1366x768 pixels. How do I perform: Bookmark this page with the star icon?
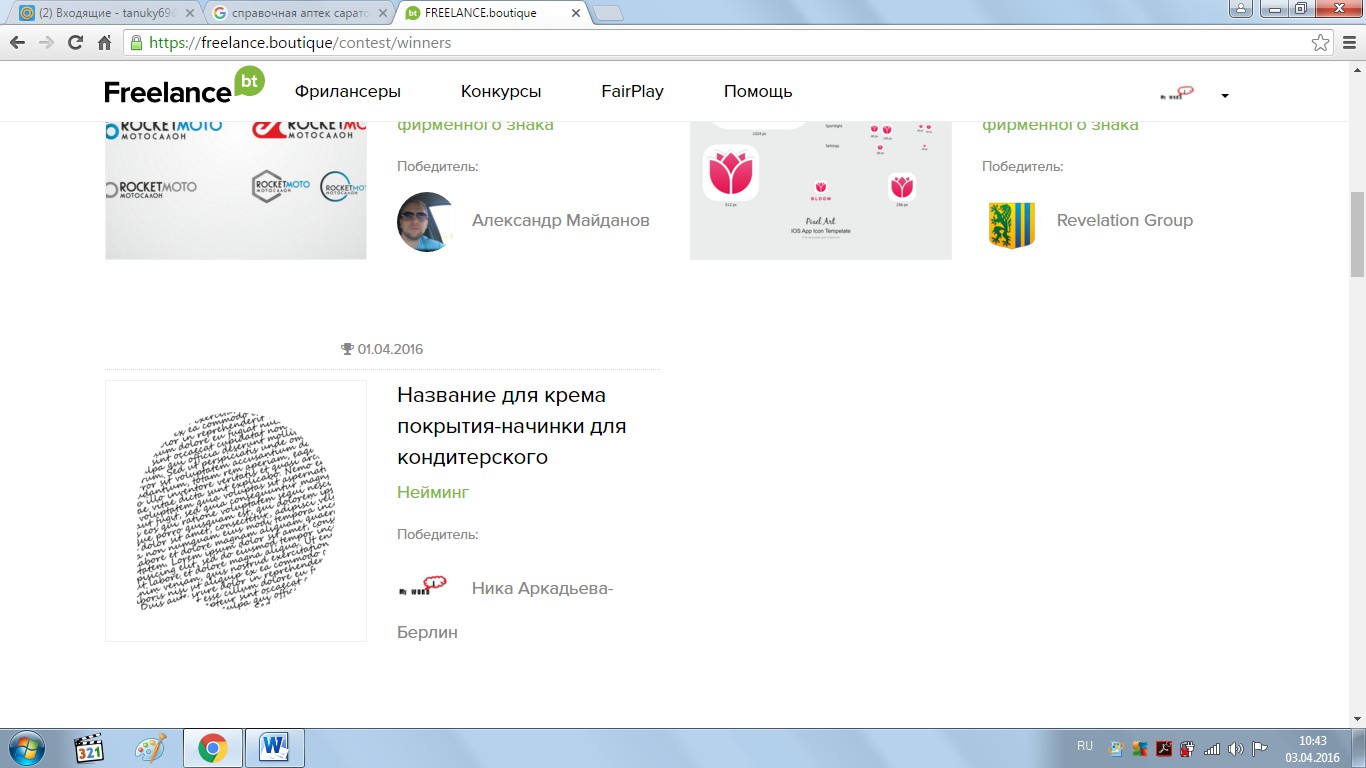(x=1321, y=43)
